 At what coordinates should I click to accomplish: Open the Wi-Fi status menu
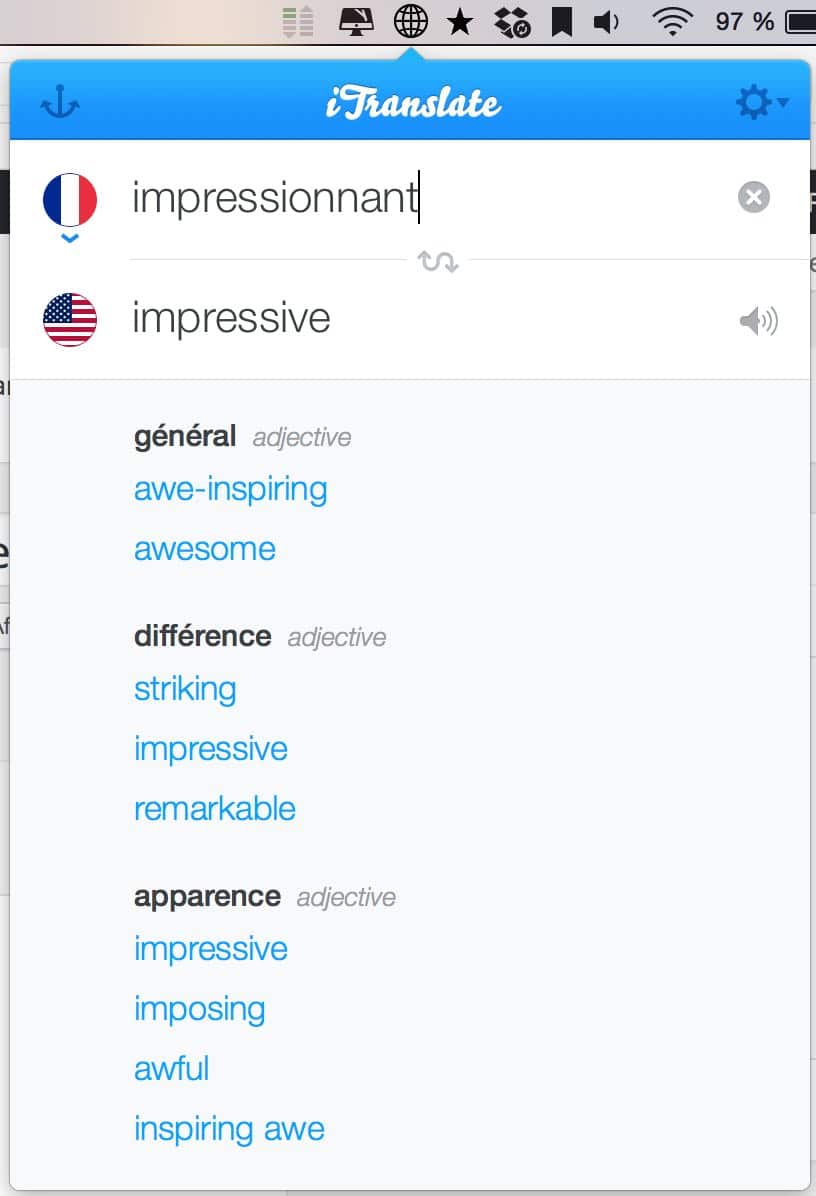click(672, 21)
